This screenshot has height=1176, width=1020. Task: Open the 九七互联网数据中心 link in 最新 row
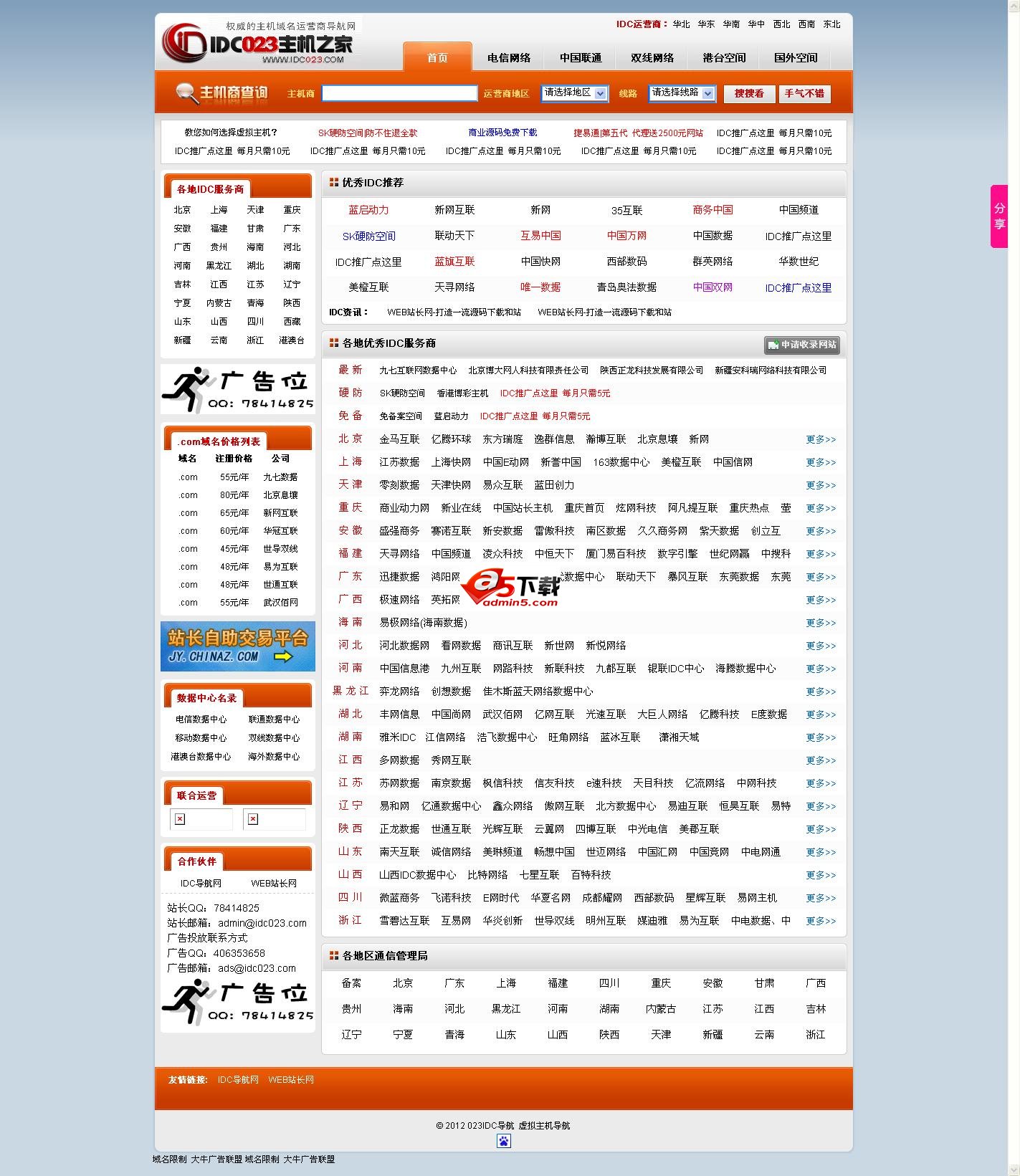418,371
